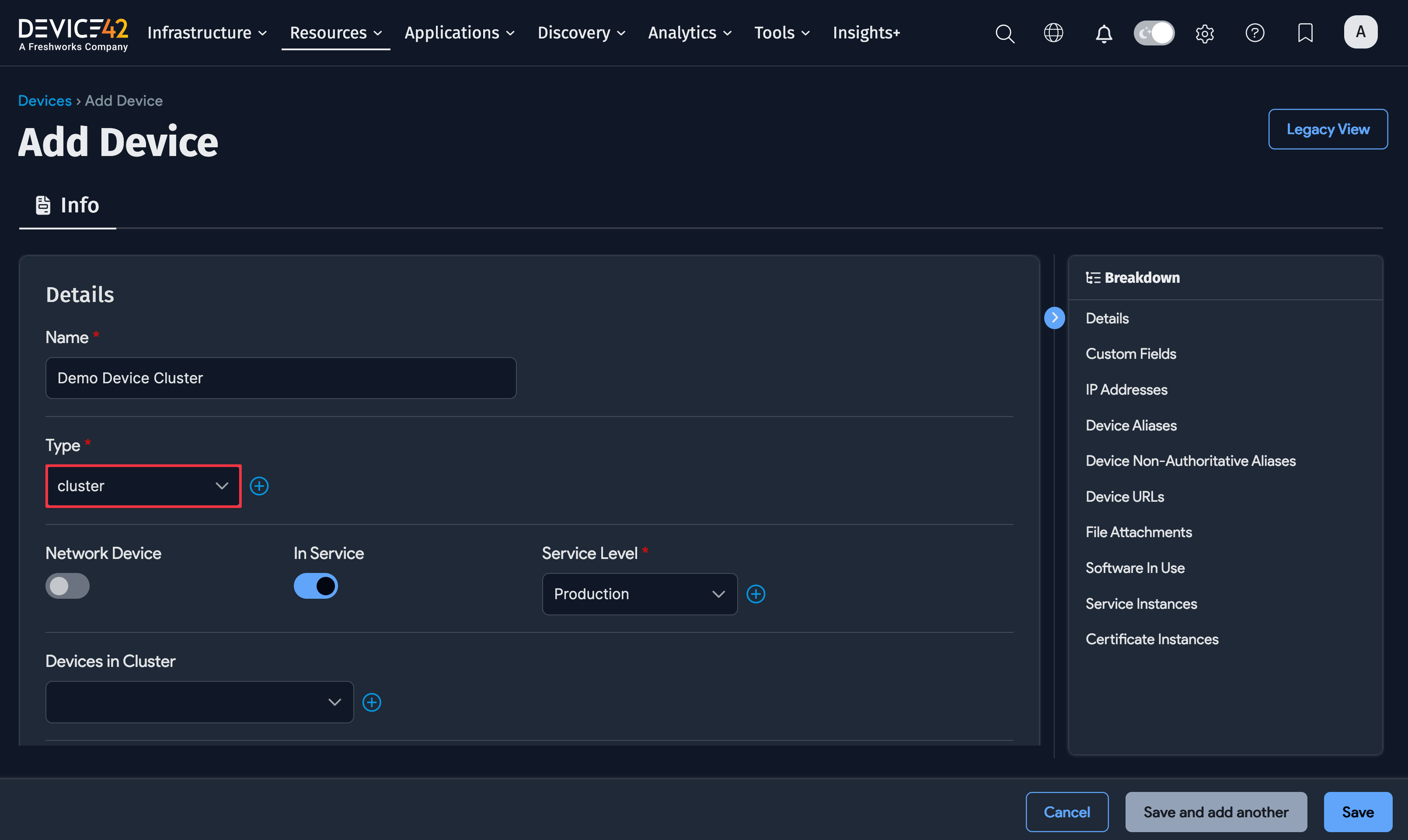Click the plus icon next to Type
1408x840 pixels.
click(259, 486)
